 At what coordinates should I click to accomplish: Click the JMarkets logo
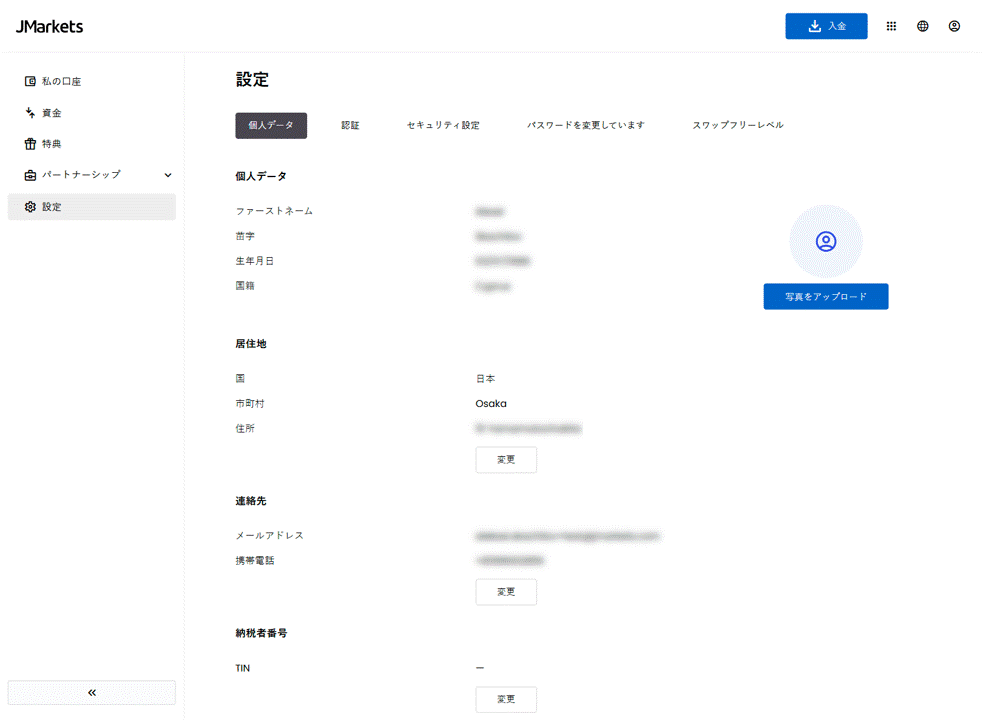point(50,26)
